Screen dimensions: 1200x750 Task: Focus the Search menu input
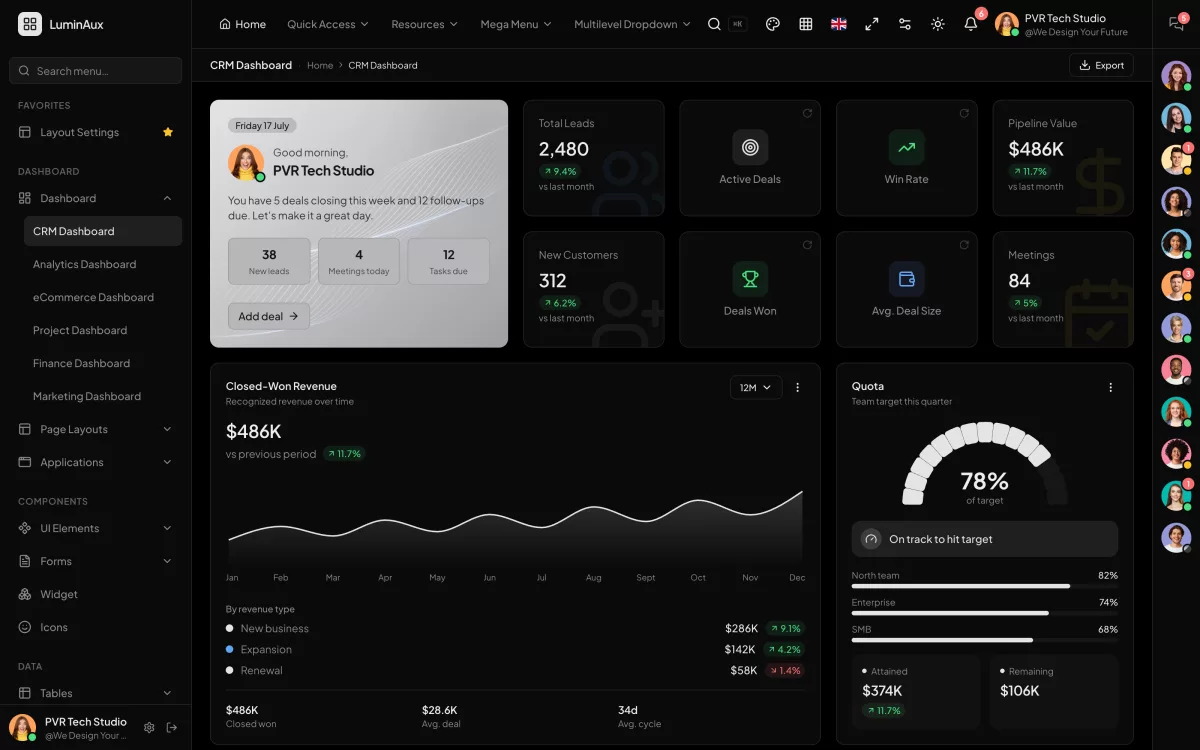pos(96,71)
